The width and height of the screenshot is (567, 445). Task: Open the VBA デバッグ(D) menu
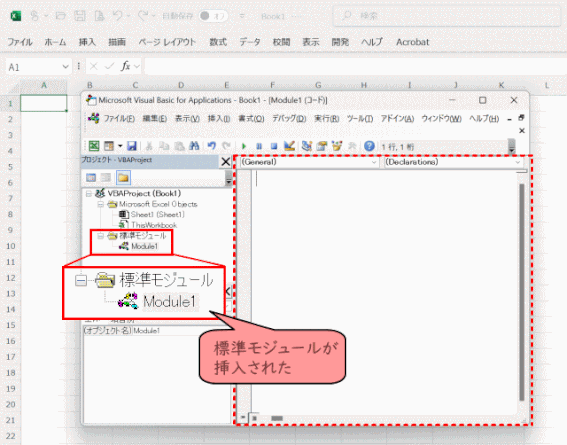(289, 119)
